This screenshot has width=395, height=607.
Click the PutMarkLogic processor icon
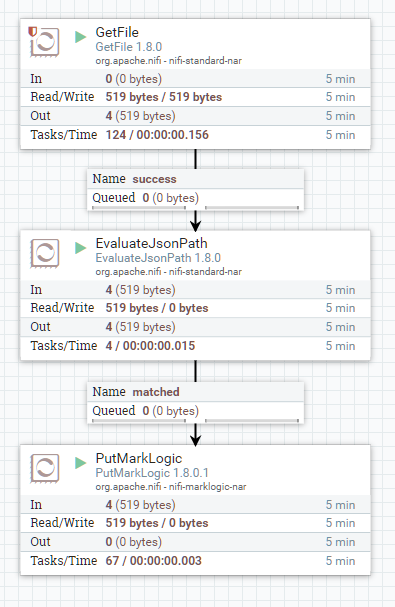point(45,468)
